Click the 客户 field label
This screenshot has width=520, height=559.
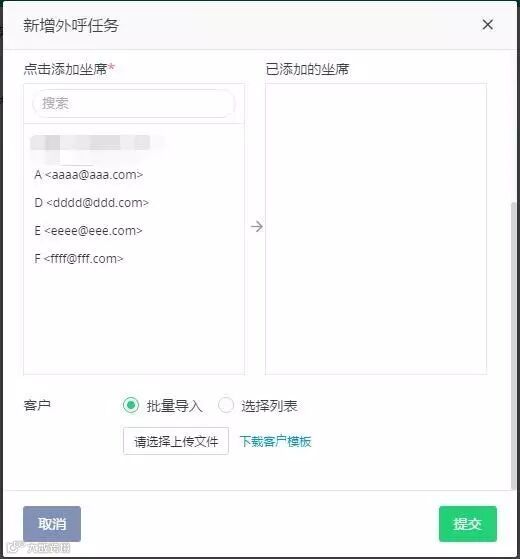click(37, 405)
